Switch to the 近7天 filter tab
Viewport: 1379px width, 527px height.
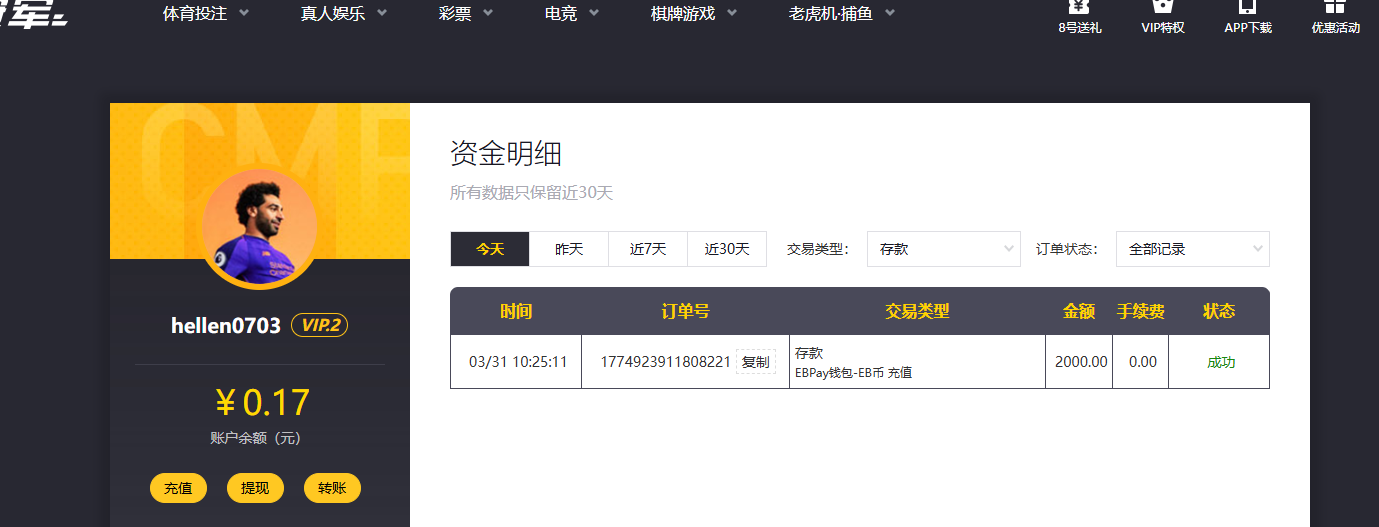tap(648, 249)
